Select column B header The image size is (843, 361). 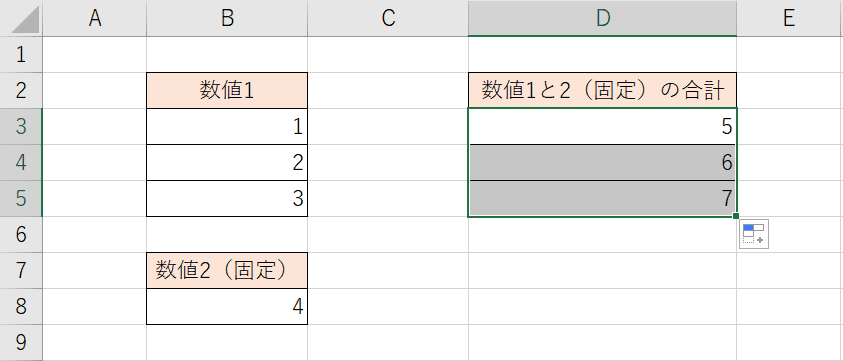[x=227, y=18]
